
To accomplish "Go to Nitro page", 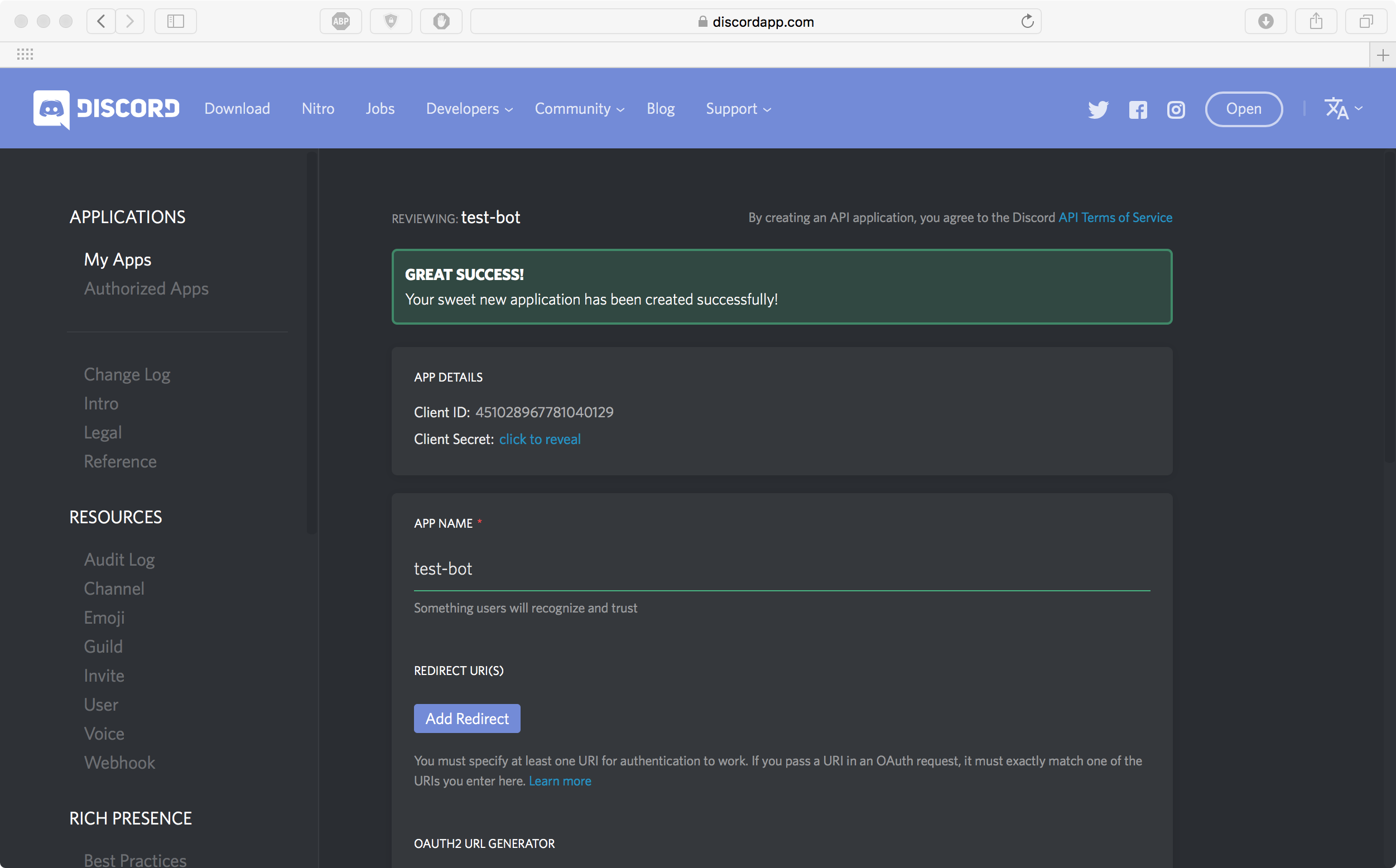I will point(318,108).
